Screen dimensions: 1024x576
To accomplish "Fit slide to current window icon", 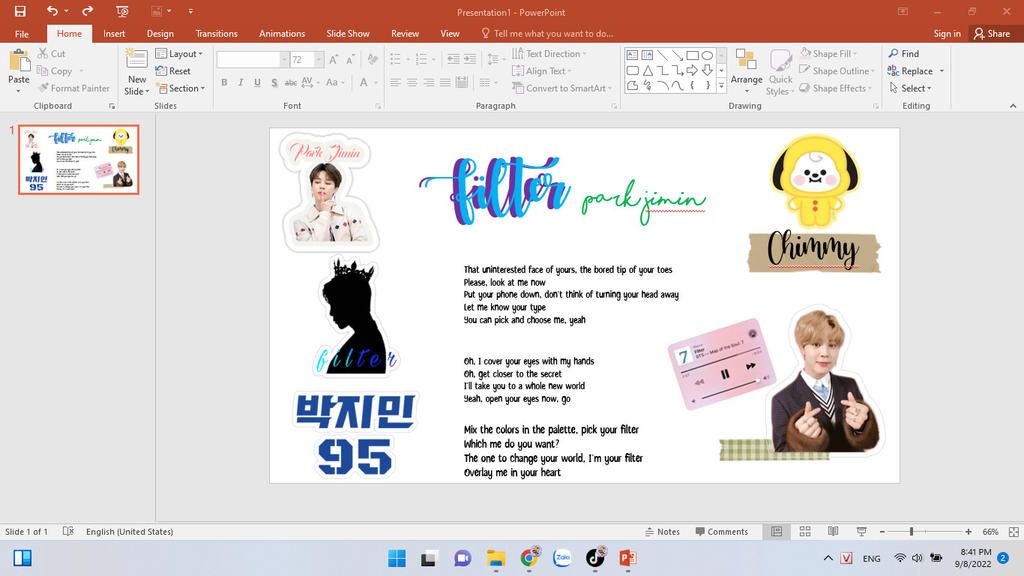I will [x=1014, y=532].
